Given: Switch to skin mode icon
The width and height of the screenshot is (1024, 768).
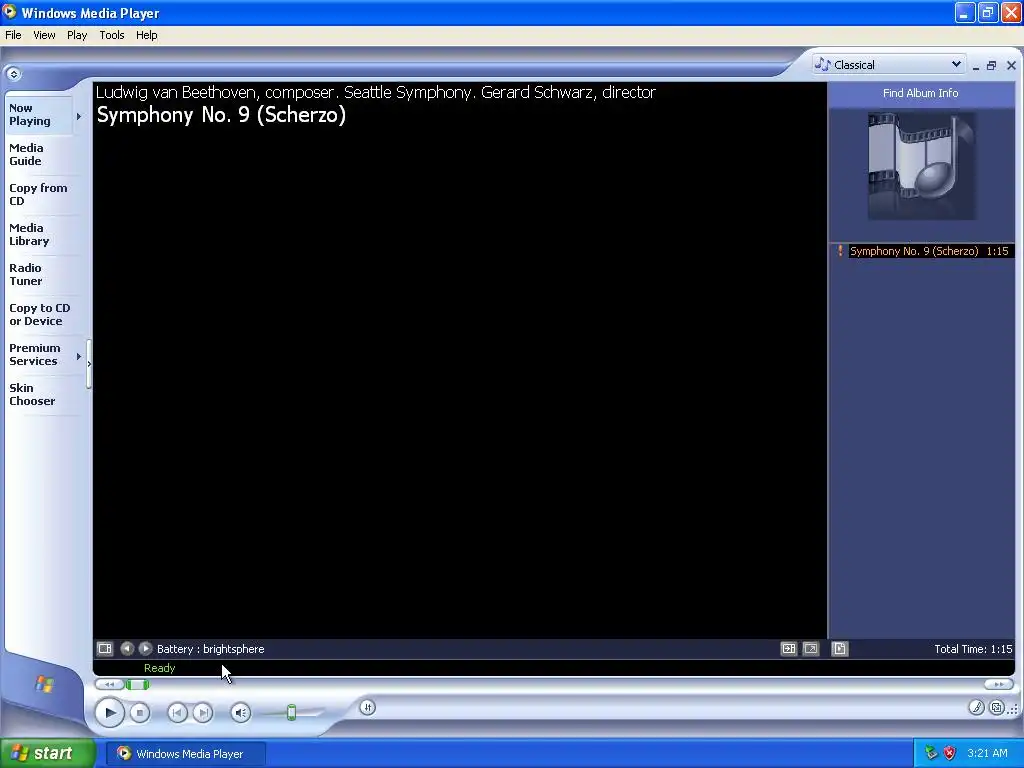Looking at the screenshot, I should pyautogui.click(x=997, y=707).
